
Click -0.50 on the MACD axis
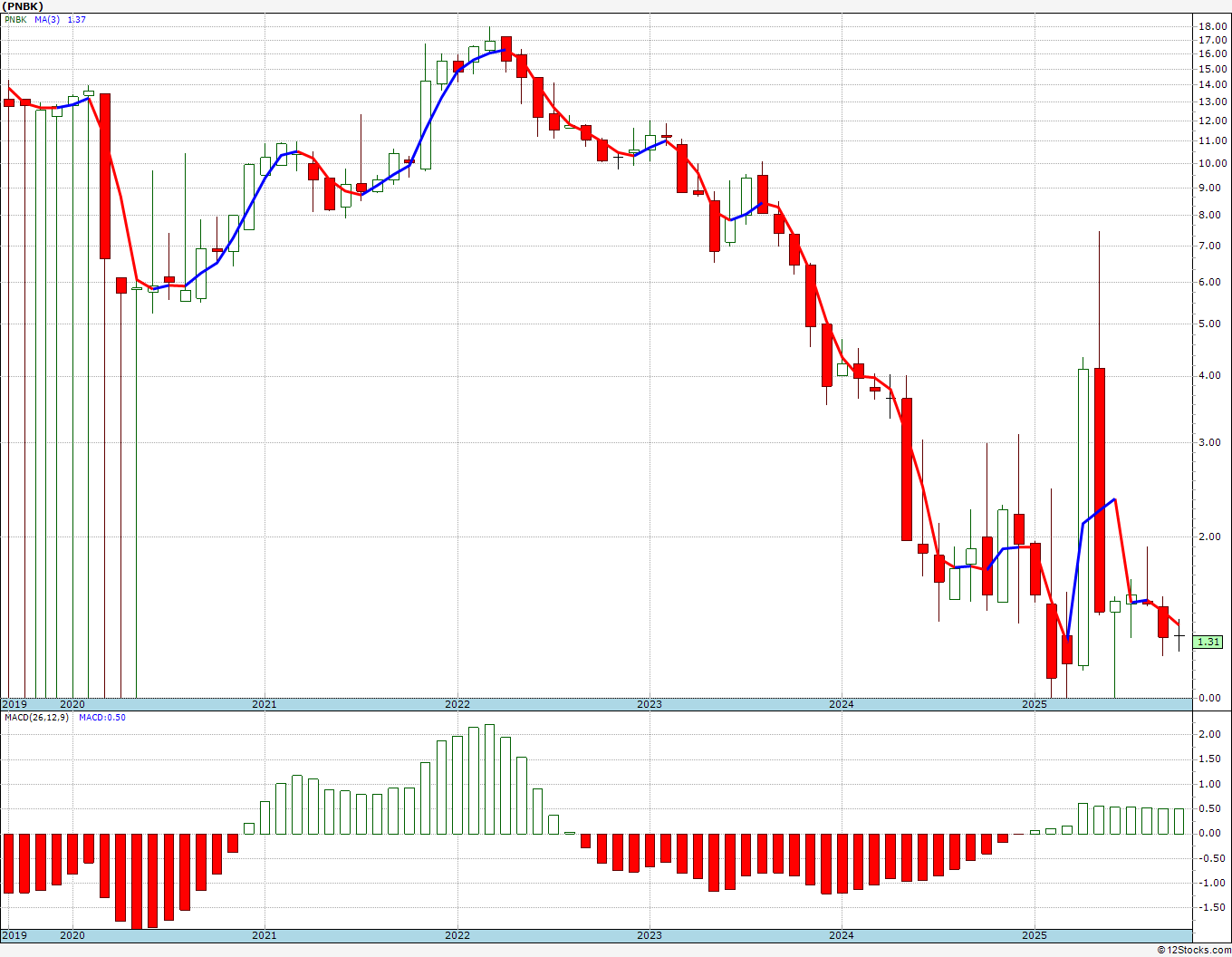1210,858
